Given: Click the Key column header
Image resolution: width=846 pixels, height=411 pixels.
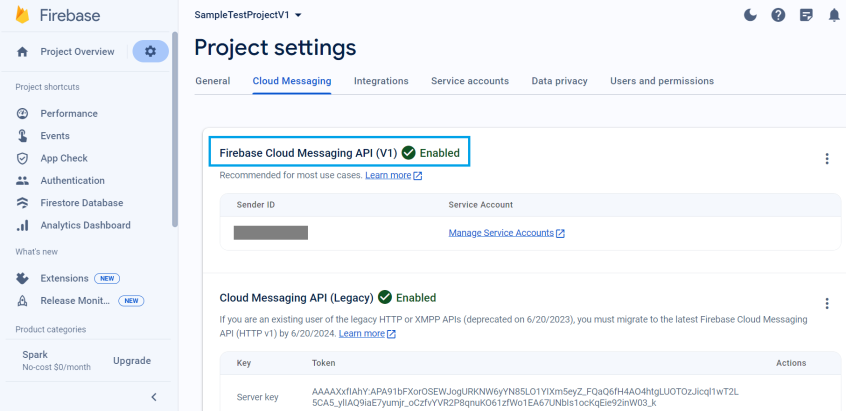Looking at the screenshot, I should [244, 363].
